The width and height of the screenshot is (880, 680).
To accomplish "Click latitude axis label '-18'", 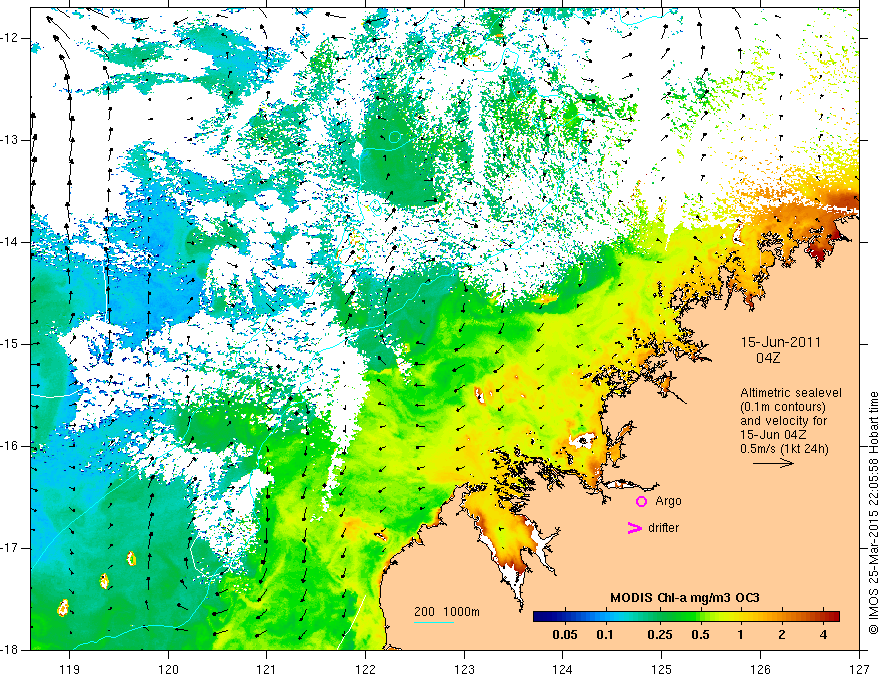I will (x=10, y=650).
